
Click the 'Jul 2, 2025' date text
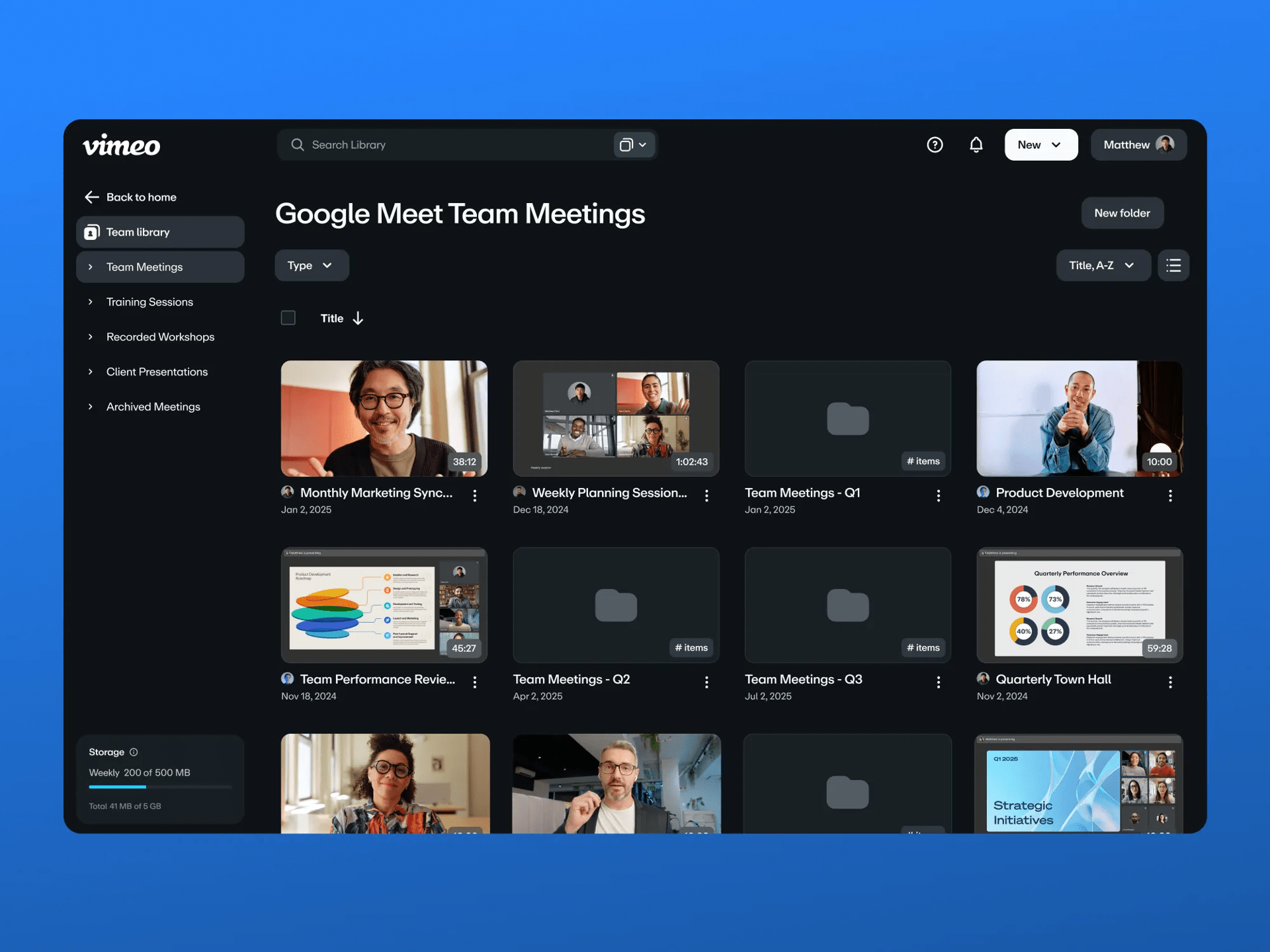point(768,696)
